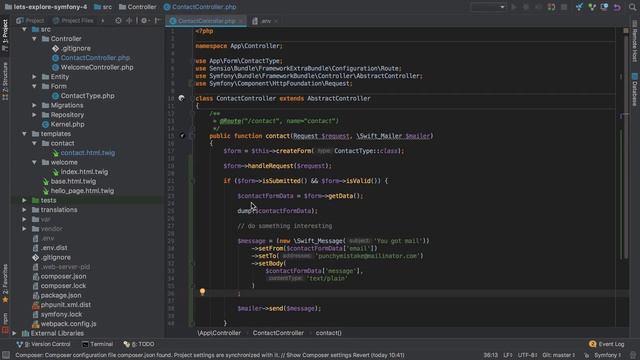This screenshot has height=360, width=640.
Task: Click the class gutter icon beside ContactController
Action: pos(182,98)
